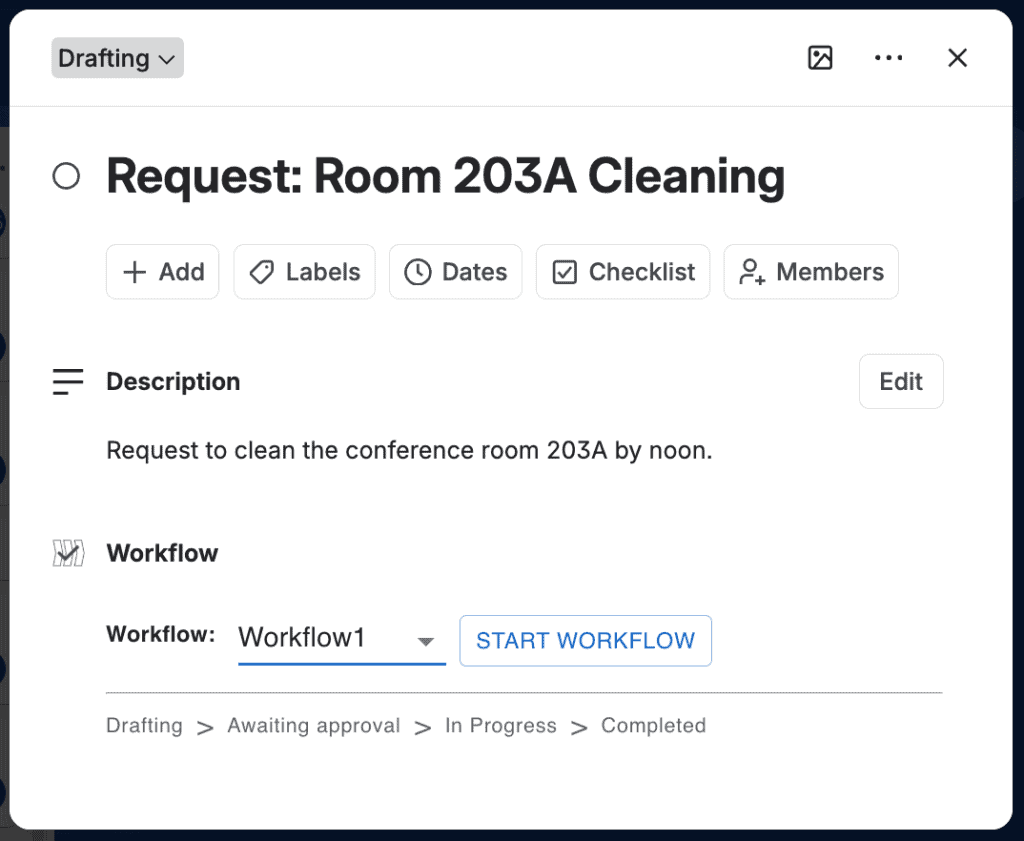
Task: Click the card title Request: Room 203A Cleaning
Action: (x=445, y=176)
